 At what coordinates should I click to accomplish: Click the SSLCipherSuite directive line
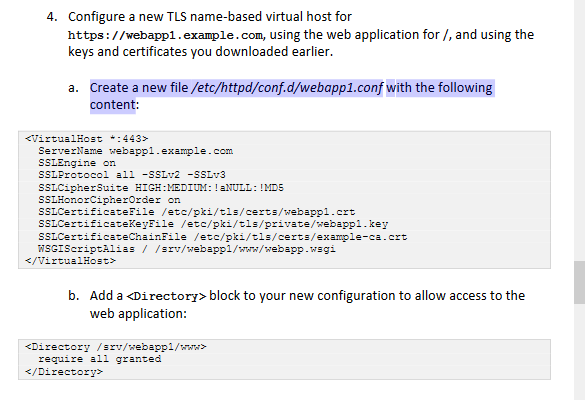(x=161, y=187)
